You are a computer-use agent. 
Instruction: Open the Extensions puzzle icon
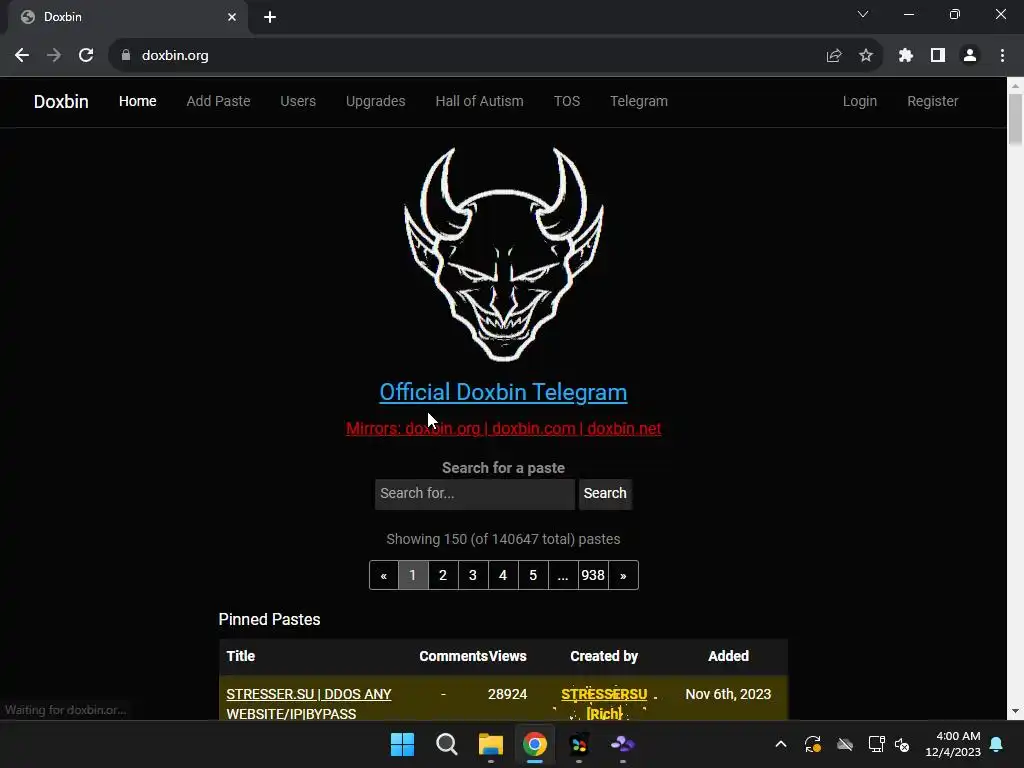click(x=906, y=56)
